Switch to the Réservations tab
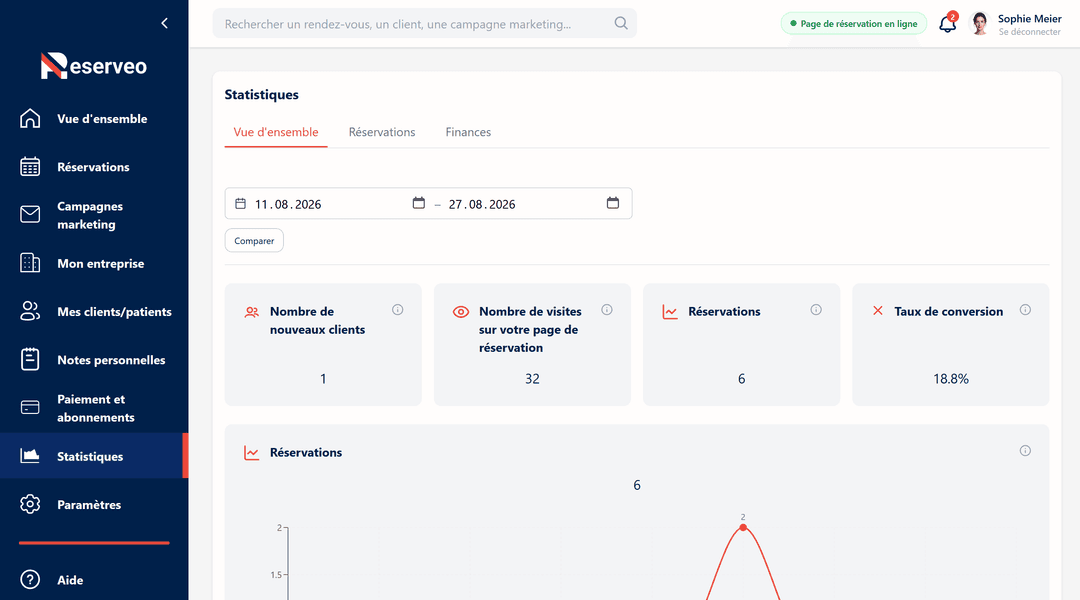Screen dimensions: 1080x600 click(382, 132)
